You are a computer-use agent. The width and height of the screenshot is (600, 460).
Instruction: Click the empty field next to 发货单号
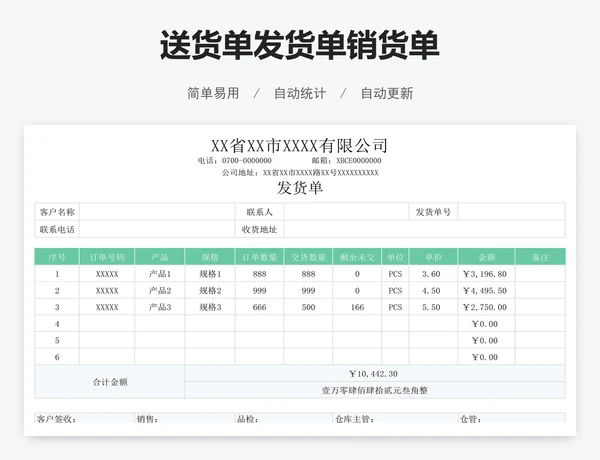point(512,212)
